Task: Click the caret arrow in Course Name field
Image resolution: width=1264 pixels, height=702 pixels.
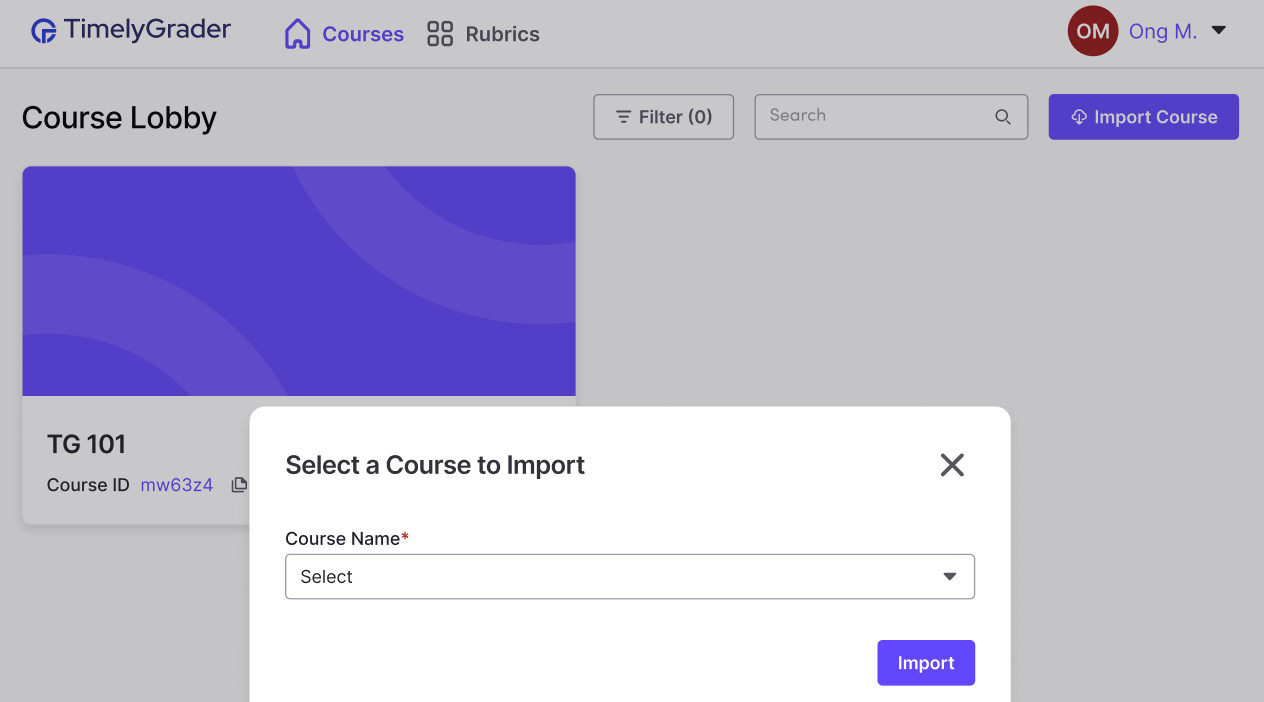Action: (950, 577)
